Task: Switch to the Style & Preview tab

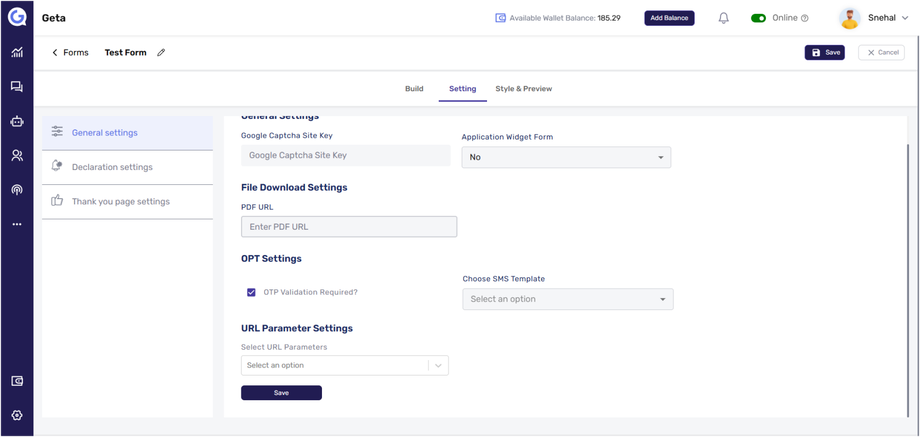Action: click(x=523, y=89)
